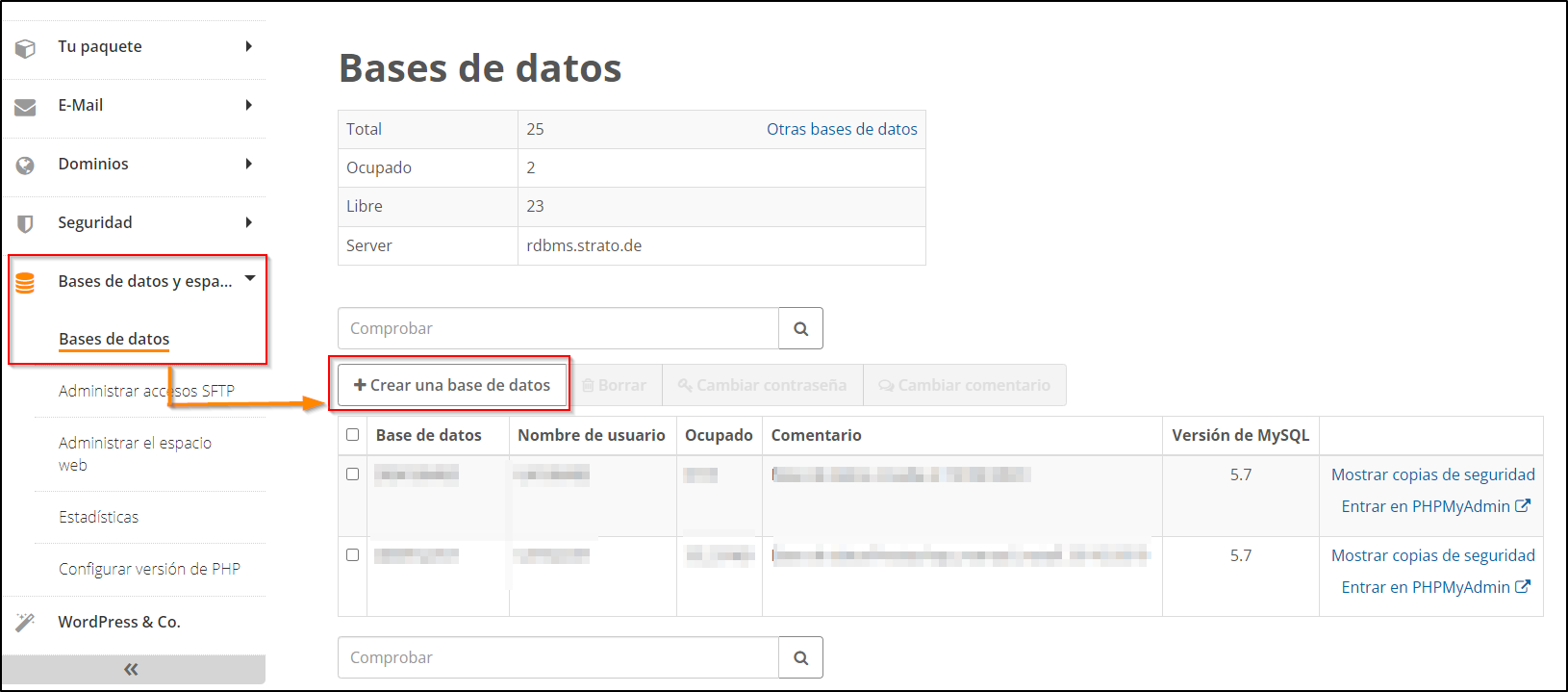The width and height of the screenshot is (1568, 692).
Task: Tick the checkbox of the first database row
Action: [x=352, y=474]
